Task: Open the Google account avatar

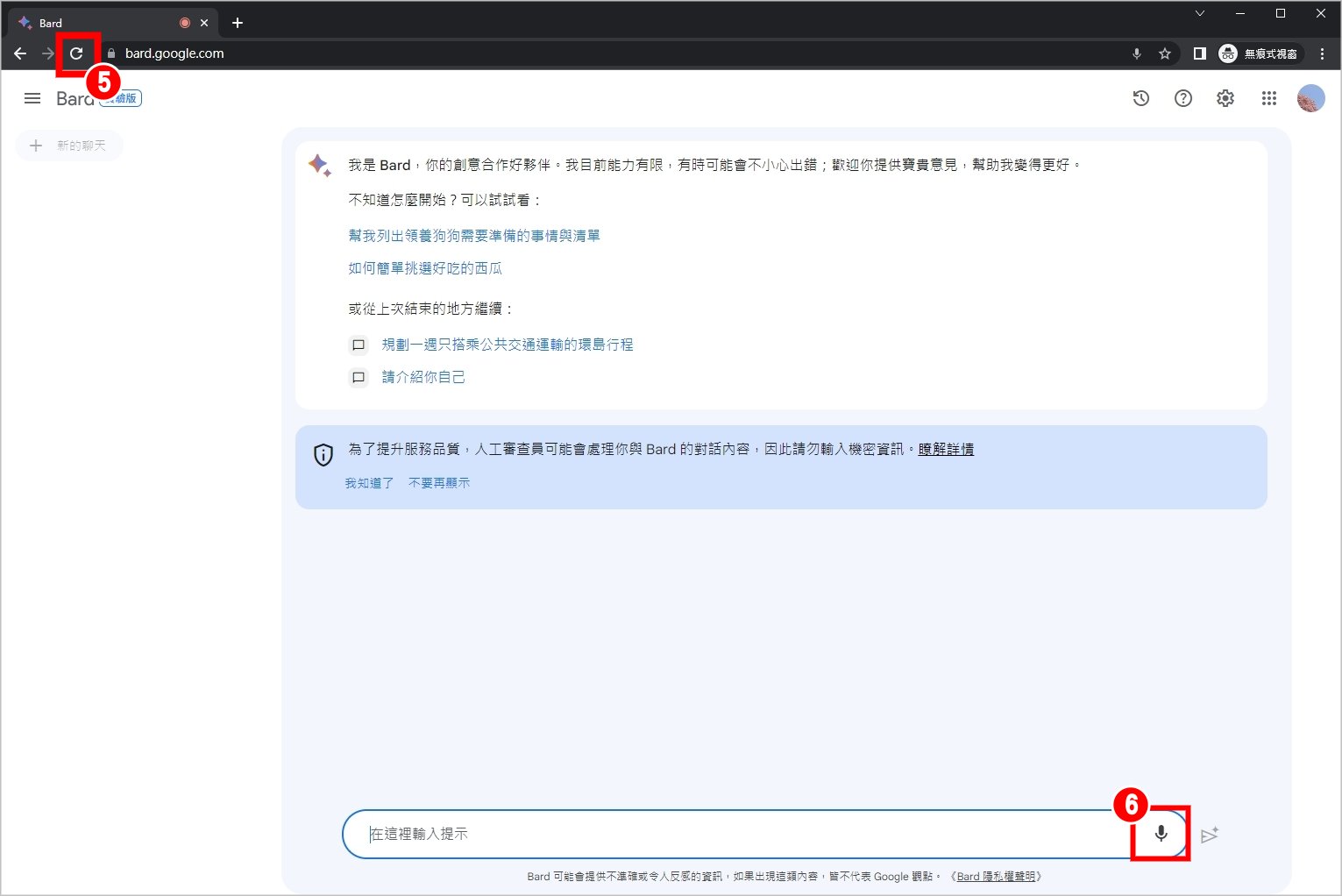Action: [1311, 98]
